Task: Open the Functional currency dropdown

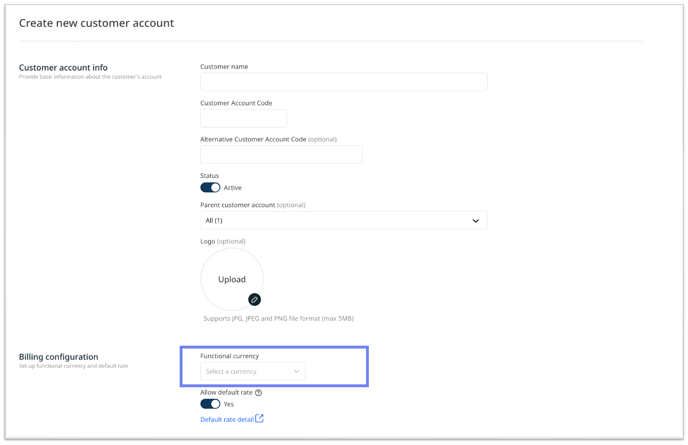Action: (x=252, y=371)
